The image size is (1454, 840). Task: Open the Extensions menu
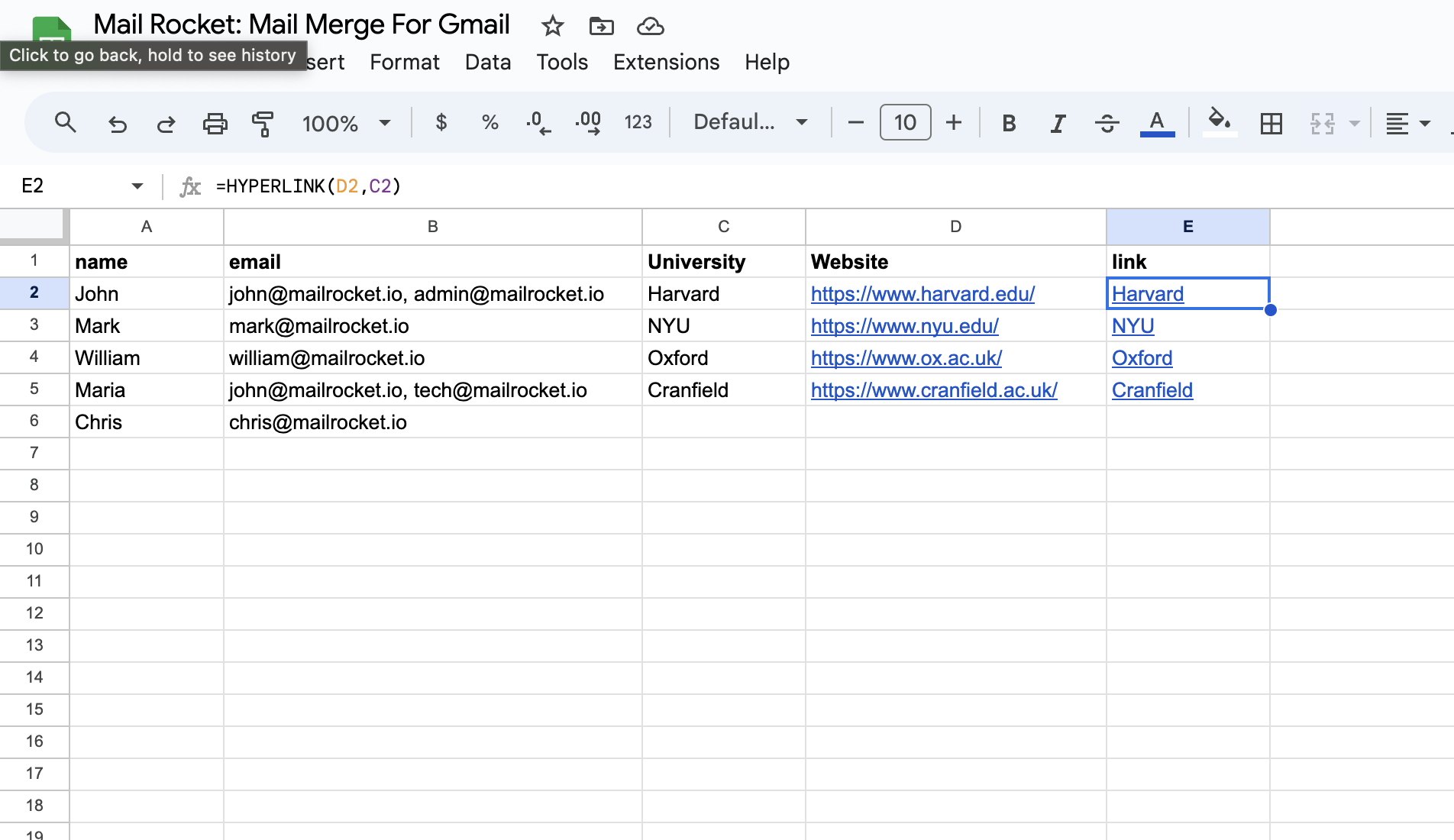coord(666,62)
